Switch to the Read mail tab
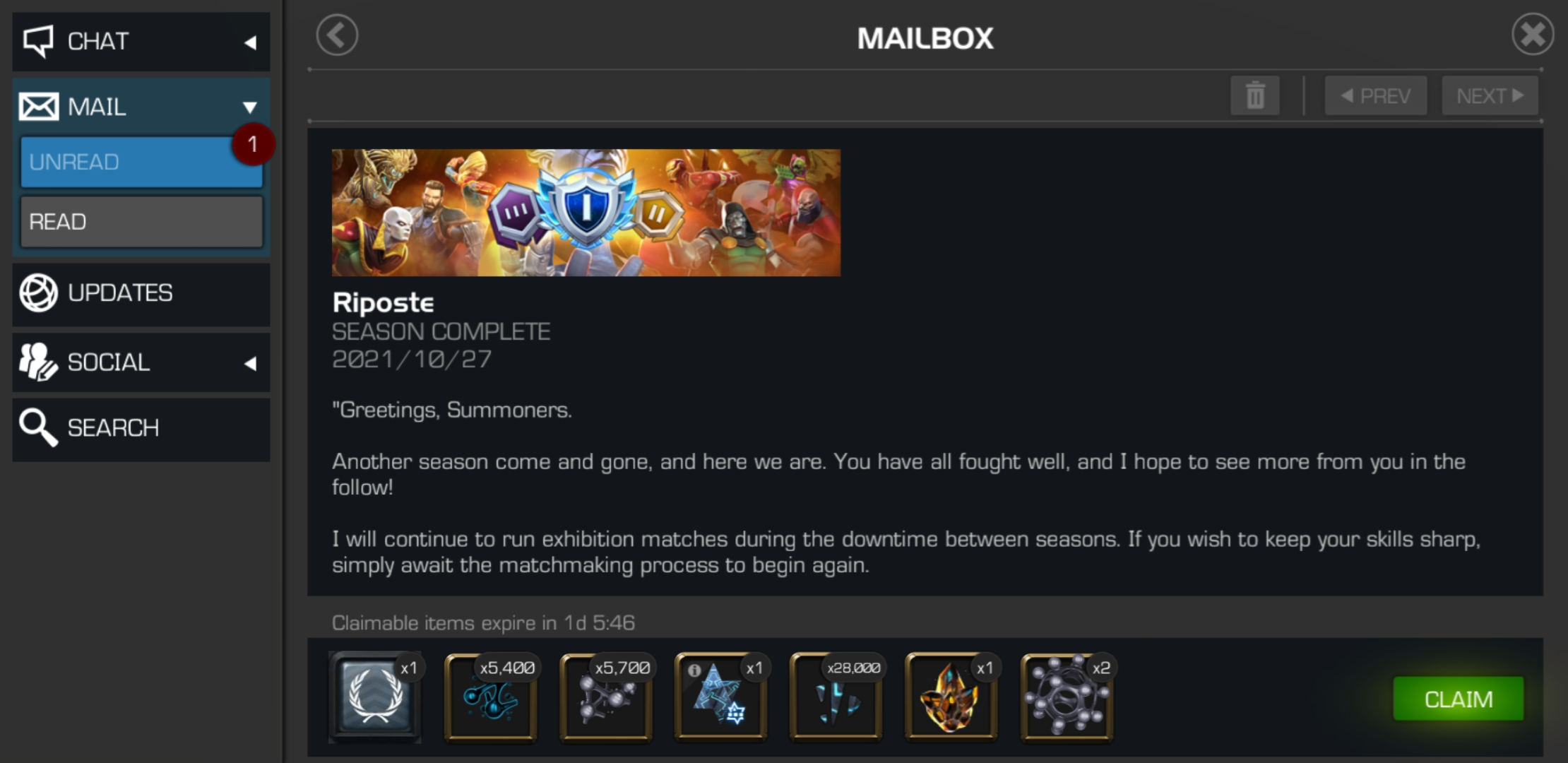This screenshot has height=763, width=1568. 141,222
